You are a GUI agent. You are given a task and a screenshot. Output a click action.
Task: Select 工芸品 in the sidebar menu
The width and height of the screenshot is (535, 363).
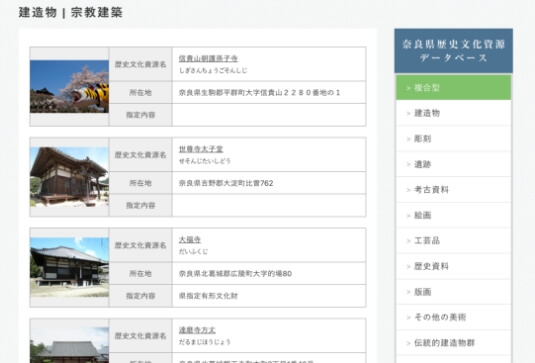[x=453, y=241]
